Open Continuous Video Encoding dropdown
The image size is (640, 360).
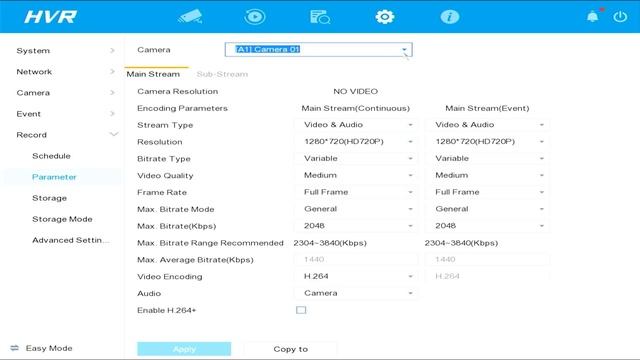(x=356, y=276)
